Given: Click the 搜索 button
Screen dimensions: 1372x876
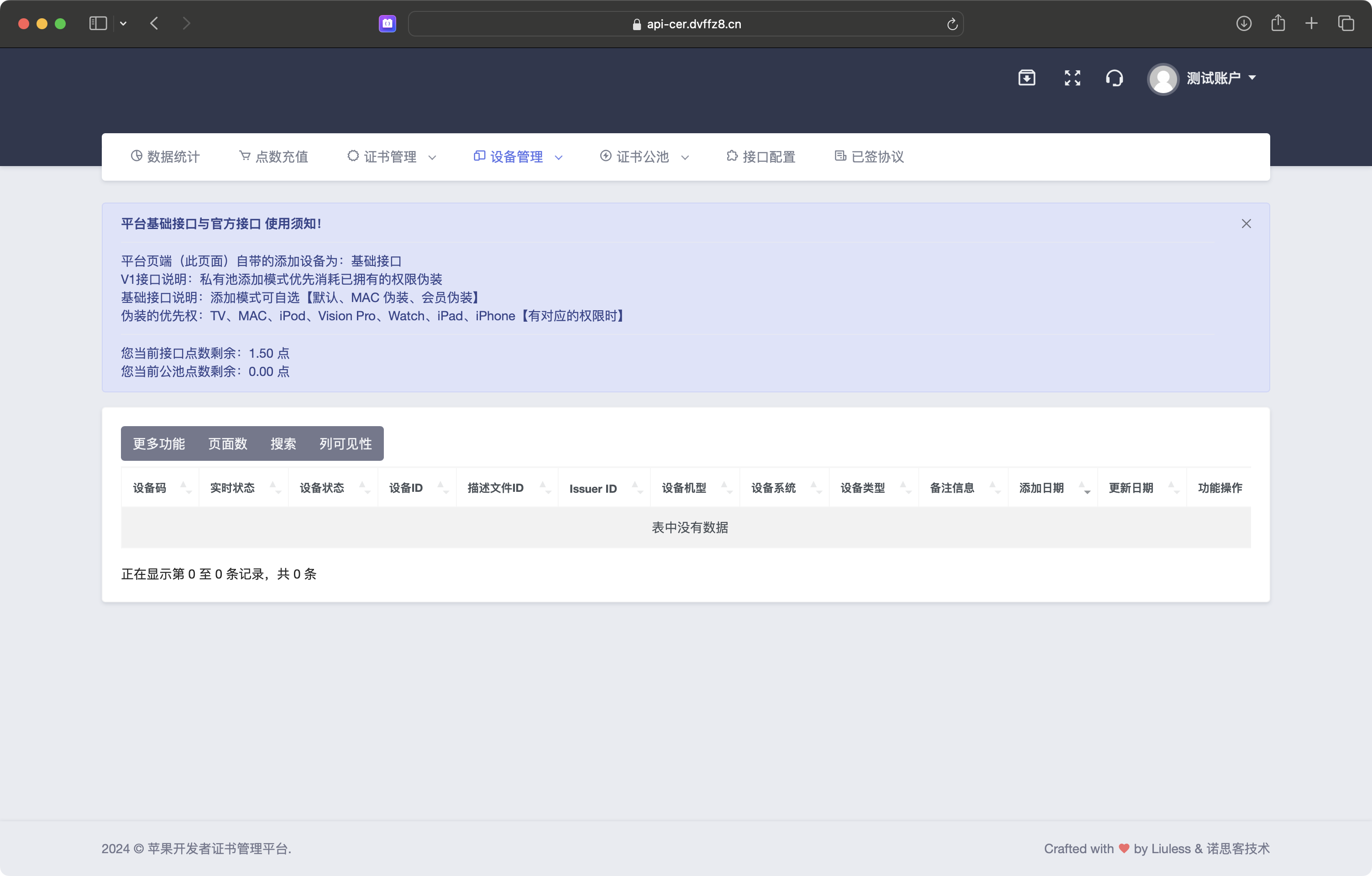Looking at the screenshot, I should [x=283, y=443].
